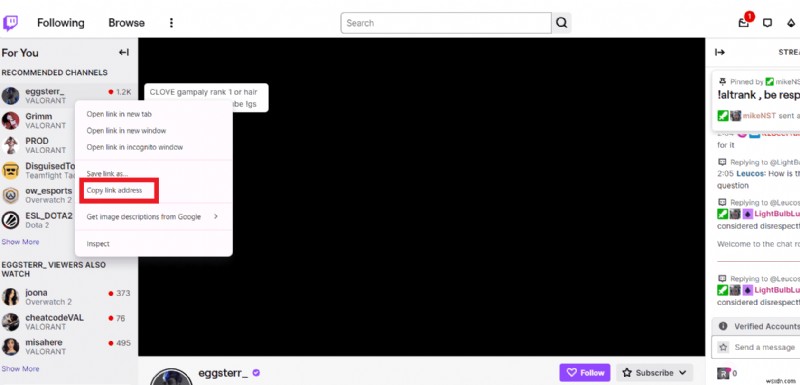Click the star icon in chat input
Viewport: 800px width, 385px height.
722,347
